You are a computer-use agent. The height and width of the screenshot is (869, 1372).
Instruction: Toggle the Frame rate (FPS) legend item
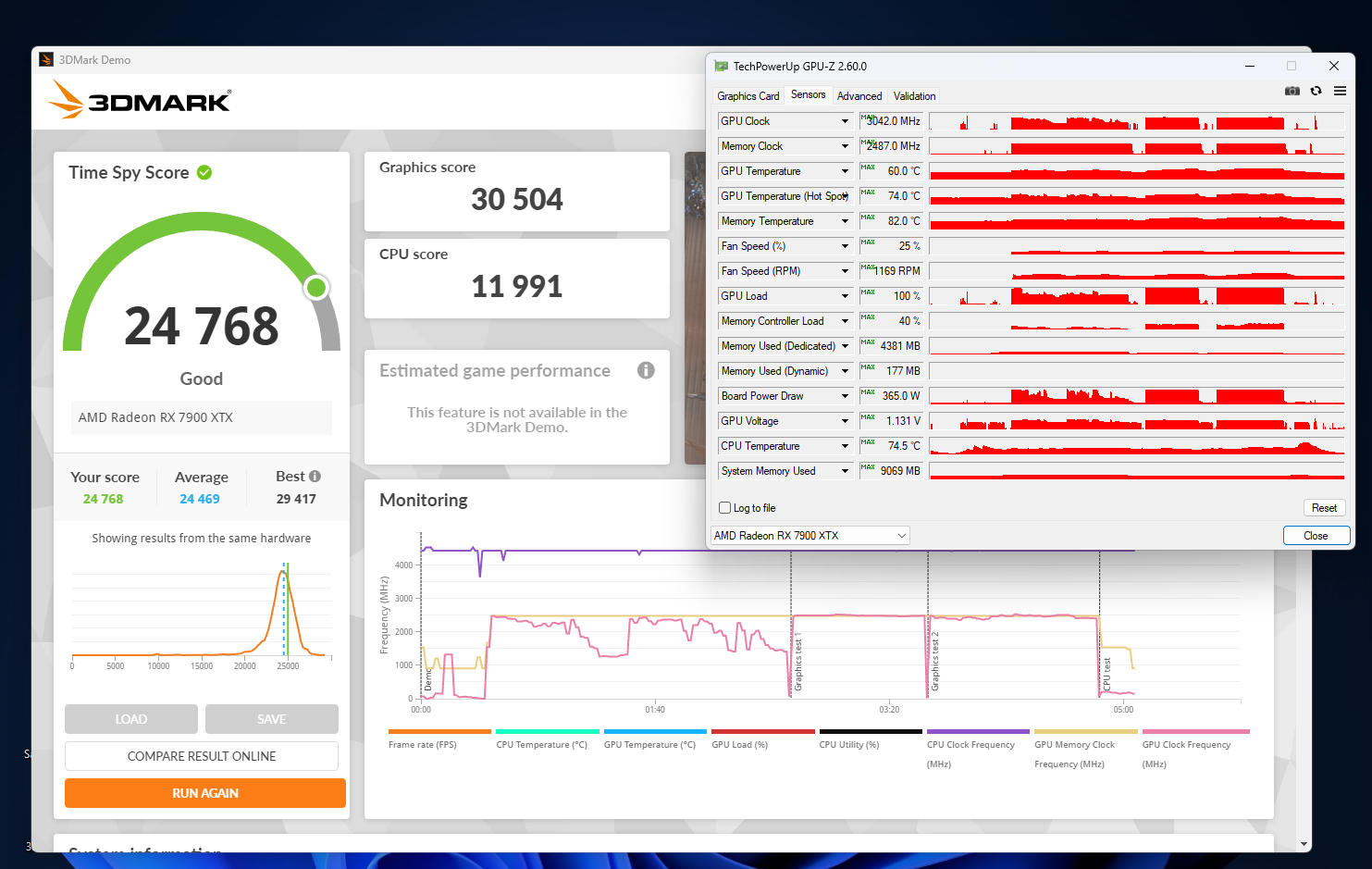pyautogui.click(x=439, y=740)
